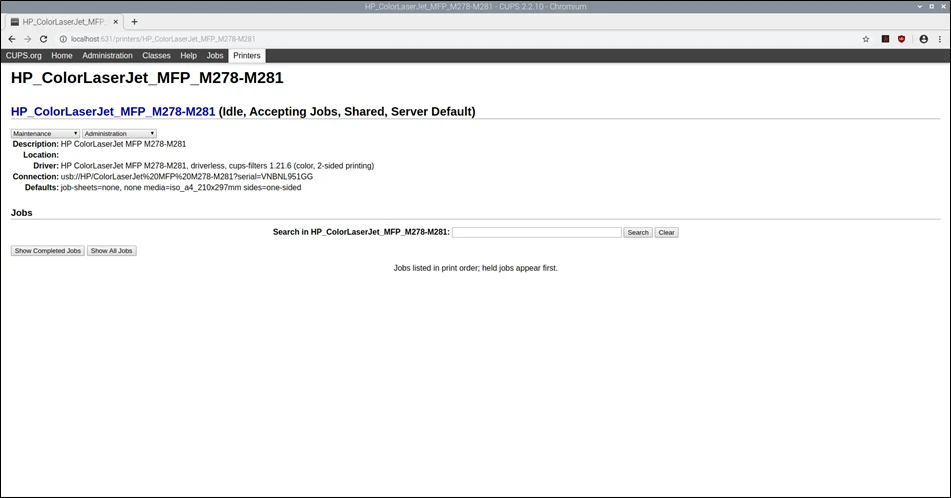Click 'Jobs listed in print order' text
This screenshot has height=498, width=951.
476,268
